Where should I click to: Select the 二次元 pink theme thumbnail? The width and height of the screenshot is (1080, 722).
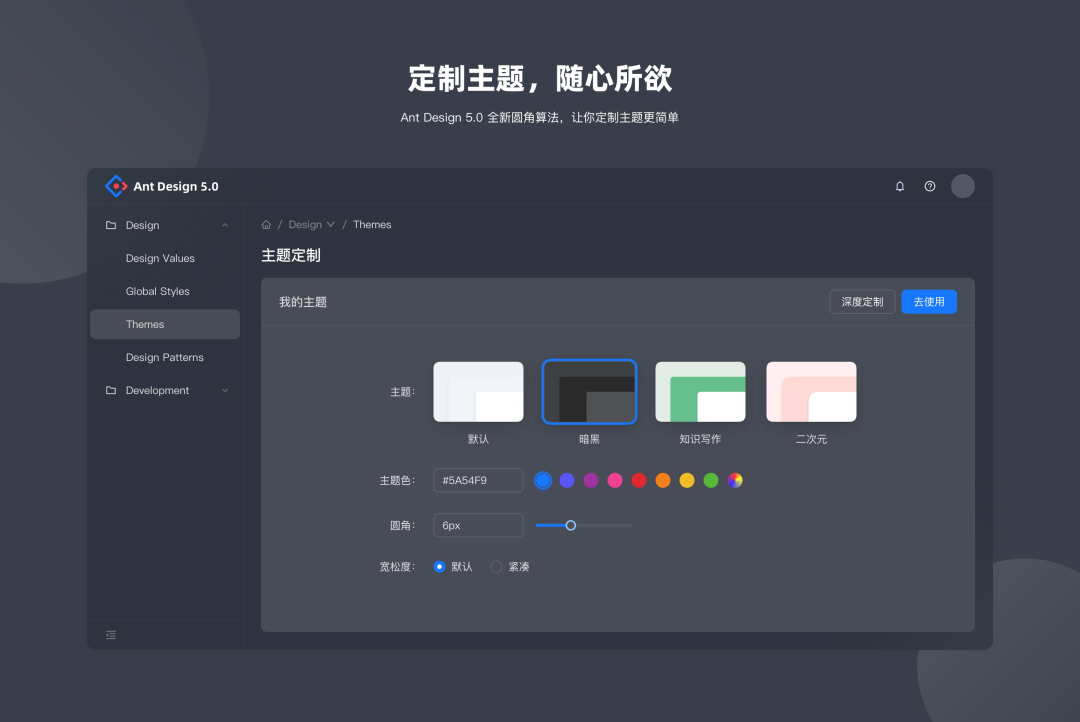[x=811, y=391]
